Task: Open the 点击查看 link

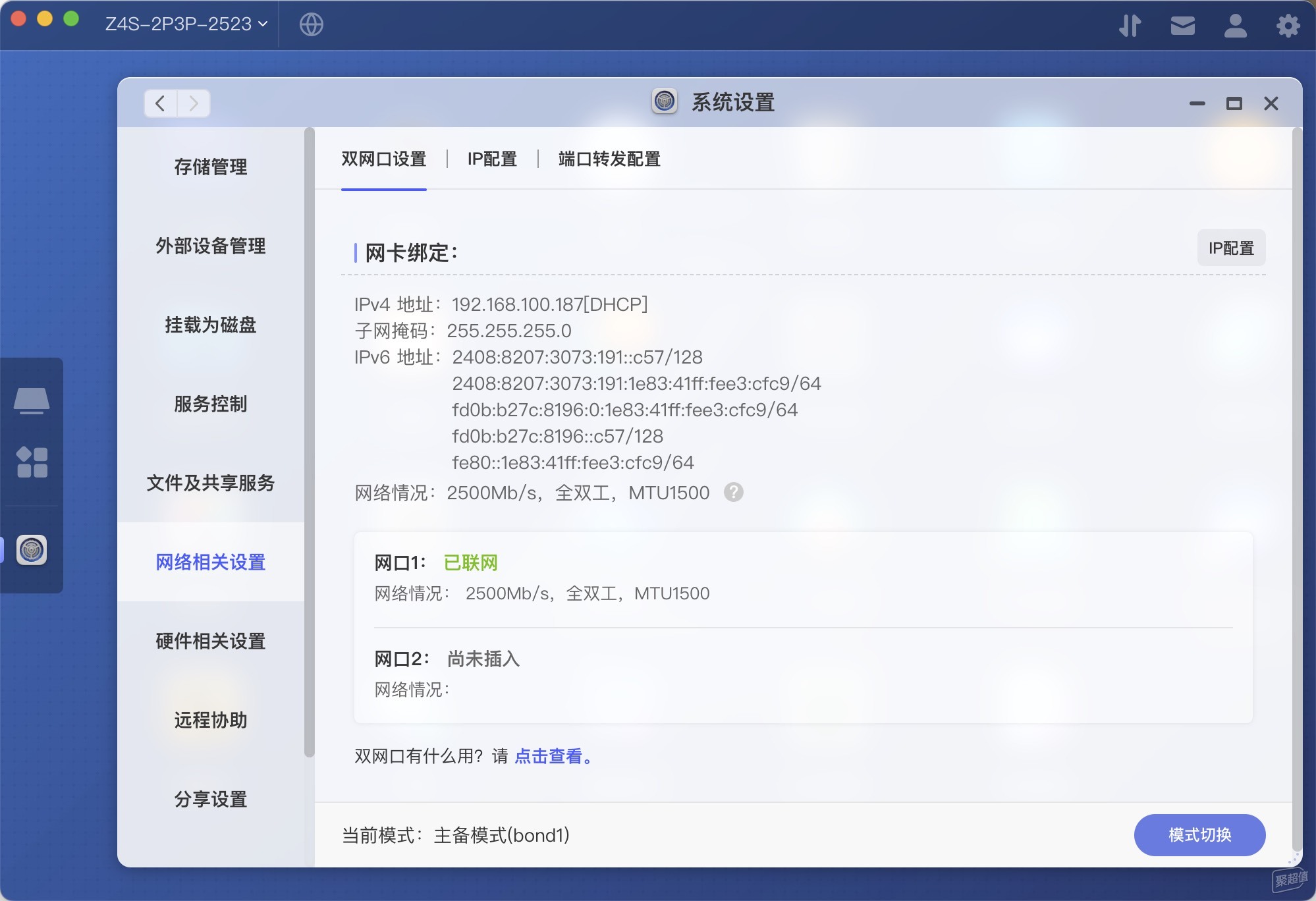Action: tap(553, 756)
